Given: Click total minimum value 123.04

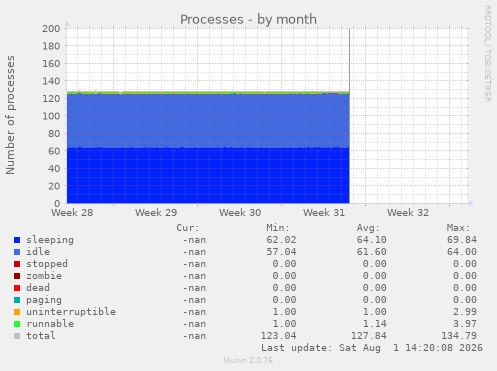Looking at the screenshot, I should coord(278,336).
